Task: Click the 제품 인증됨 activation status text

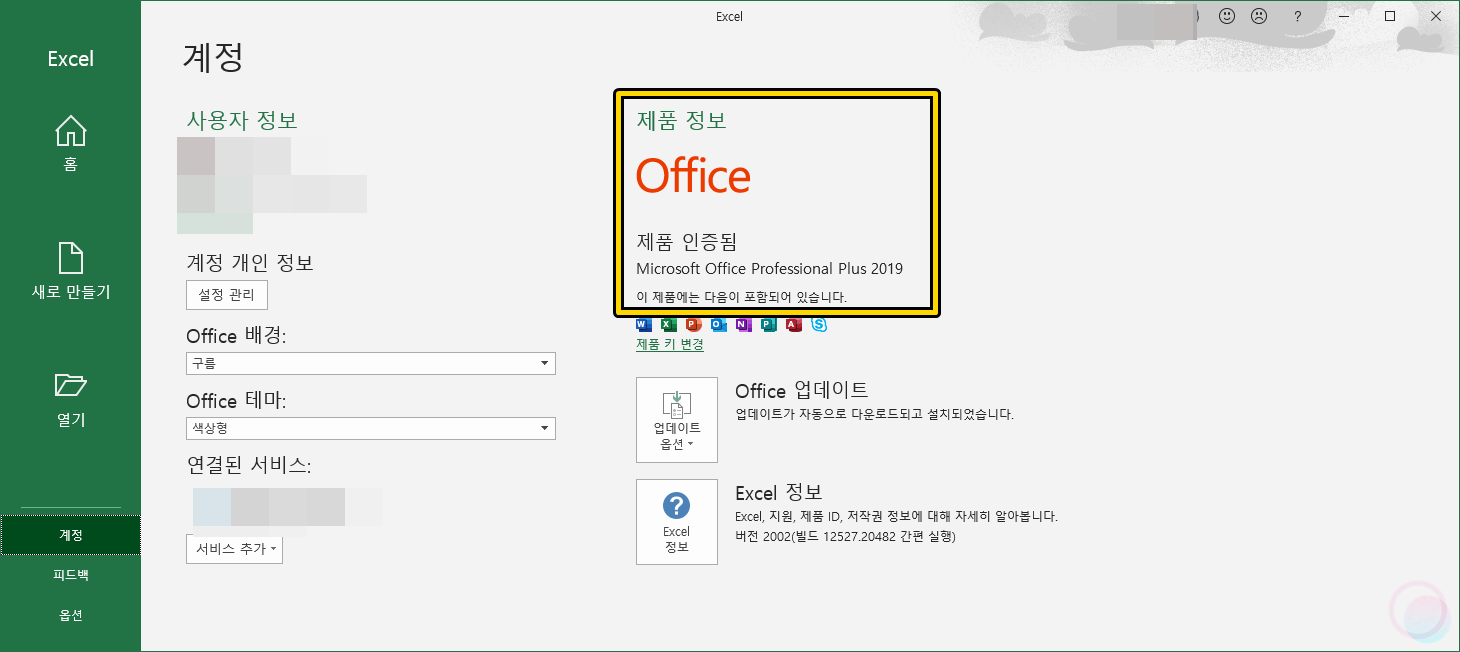Action: tap(687, 241)
